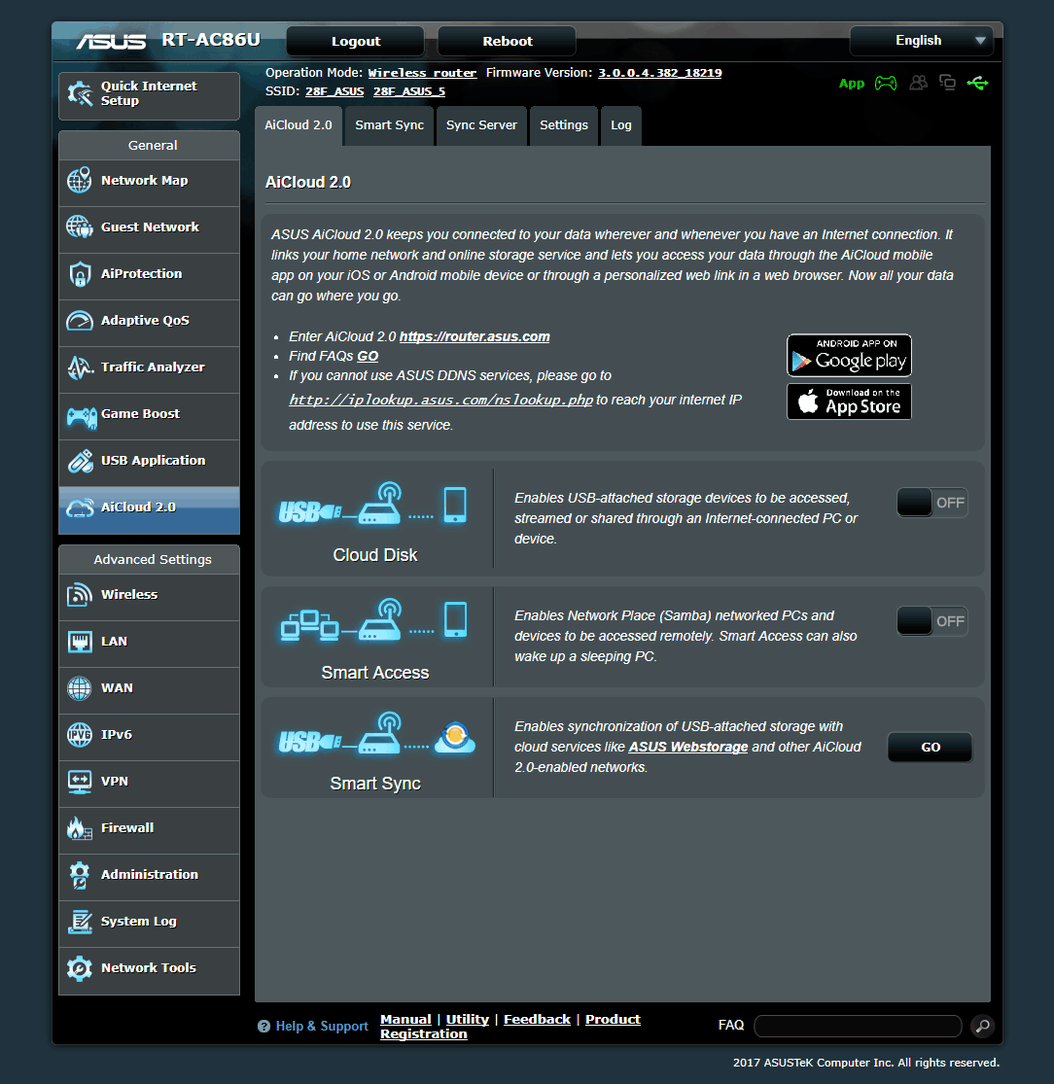Toggle the Smart Access switch on
The image size is (1054, 1084).
pyautogui.click(x=932, y=621)
